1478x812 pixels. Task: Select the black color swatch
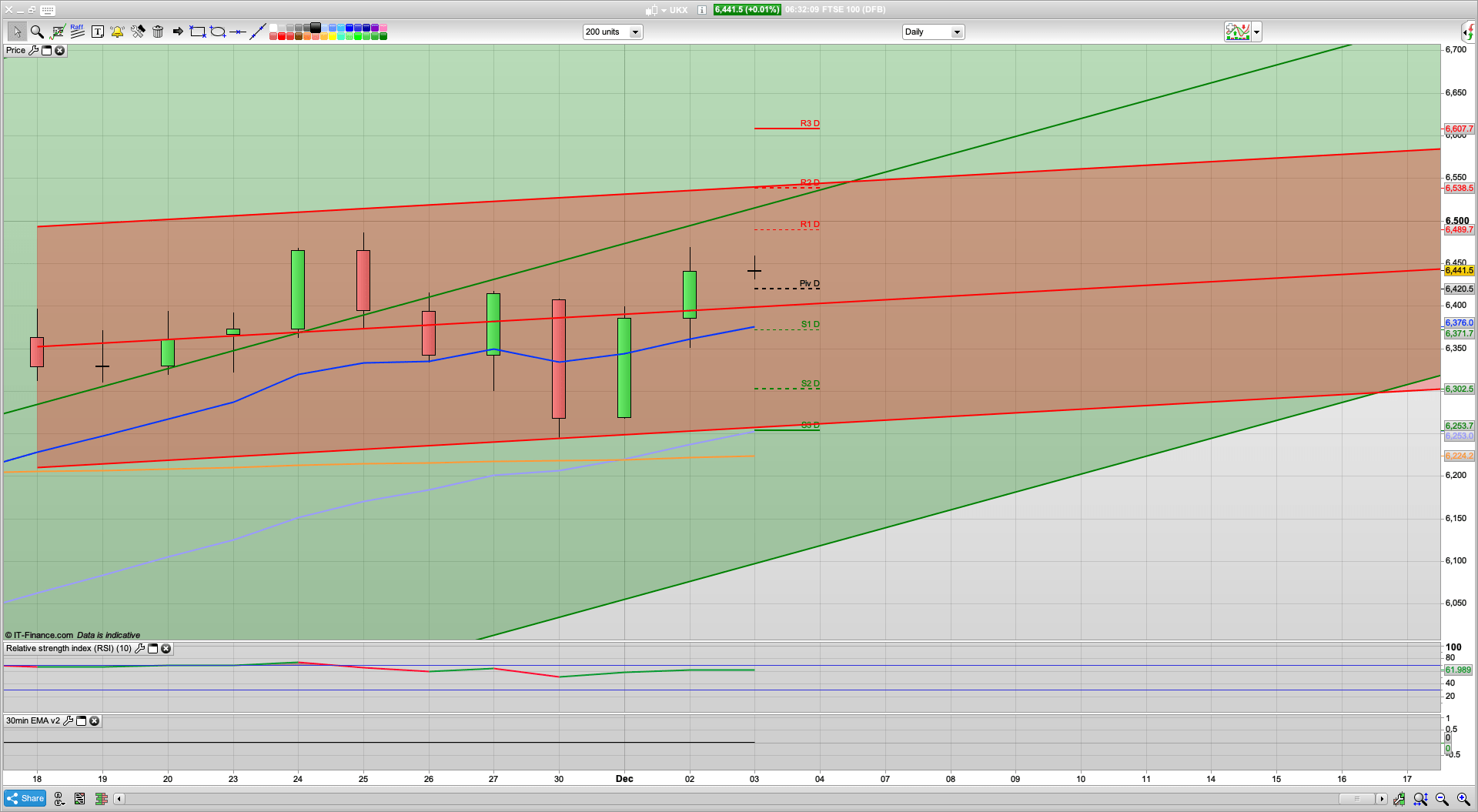tap(316, 27)
